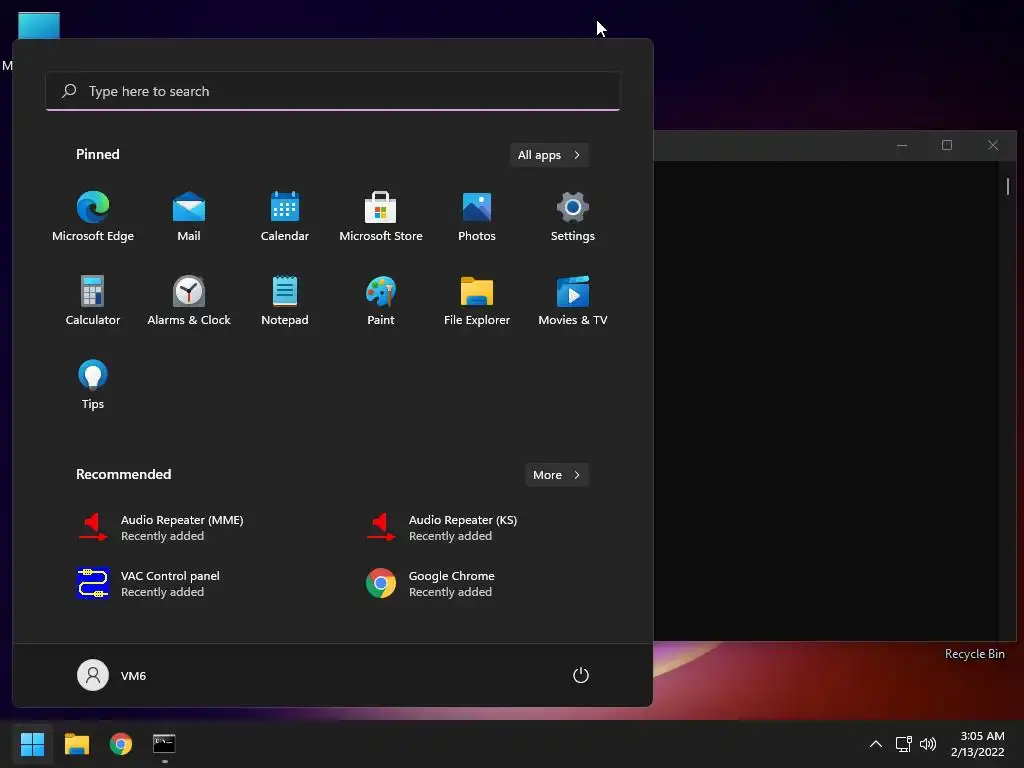This screenshot has width=1024, height=768.
Task: Open Microsoft Store
Action: point(381,217)
